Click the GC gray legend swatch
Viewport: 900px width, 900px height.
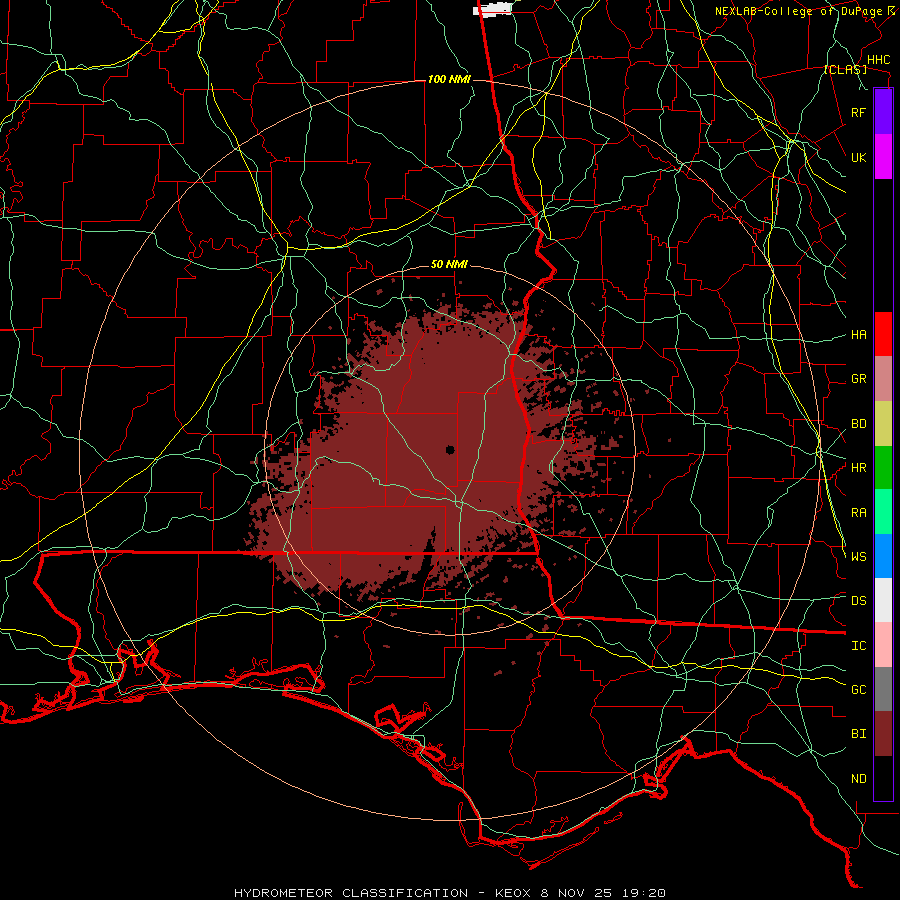click(x=883, y=689)
